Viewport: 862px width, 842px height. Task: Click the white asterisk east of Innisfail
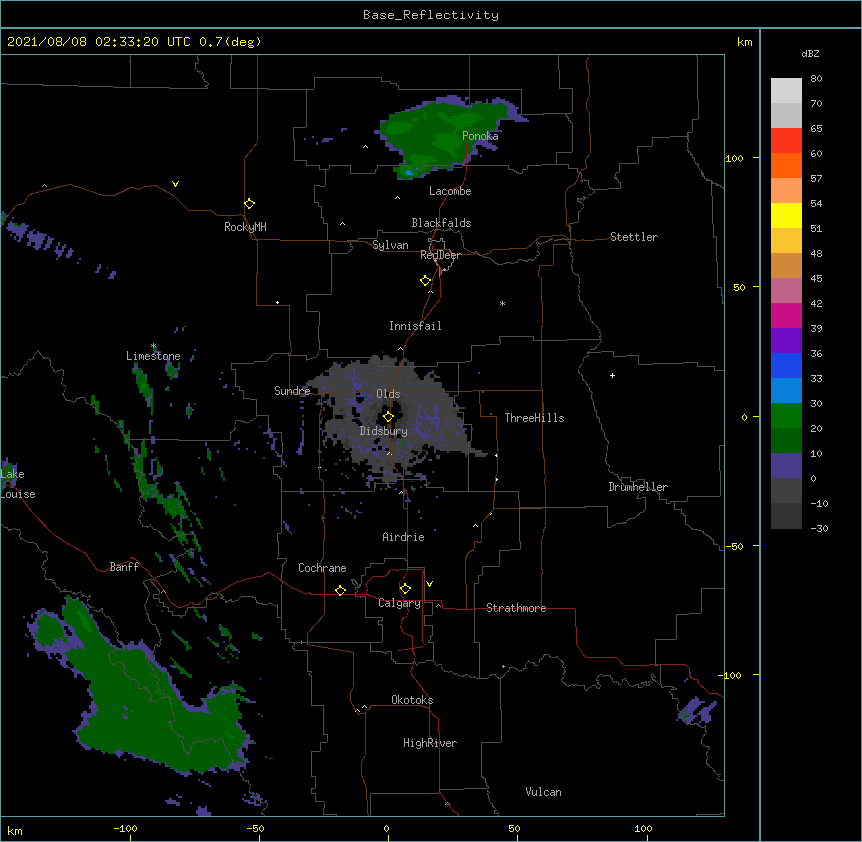pyautogui.click(x=502, y=303)
